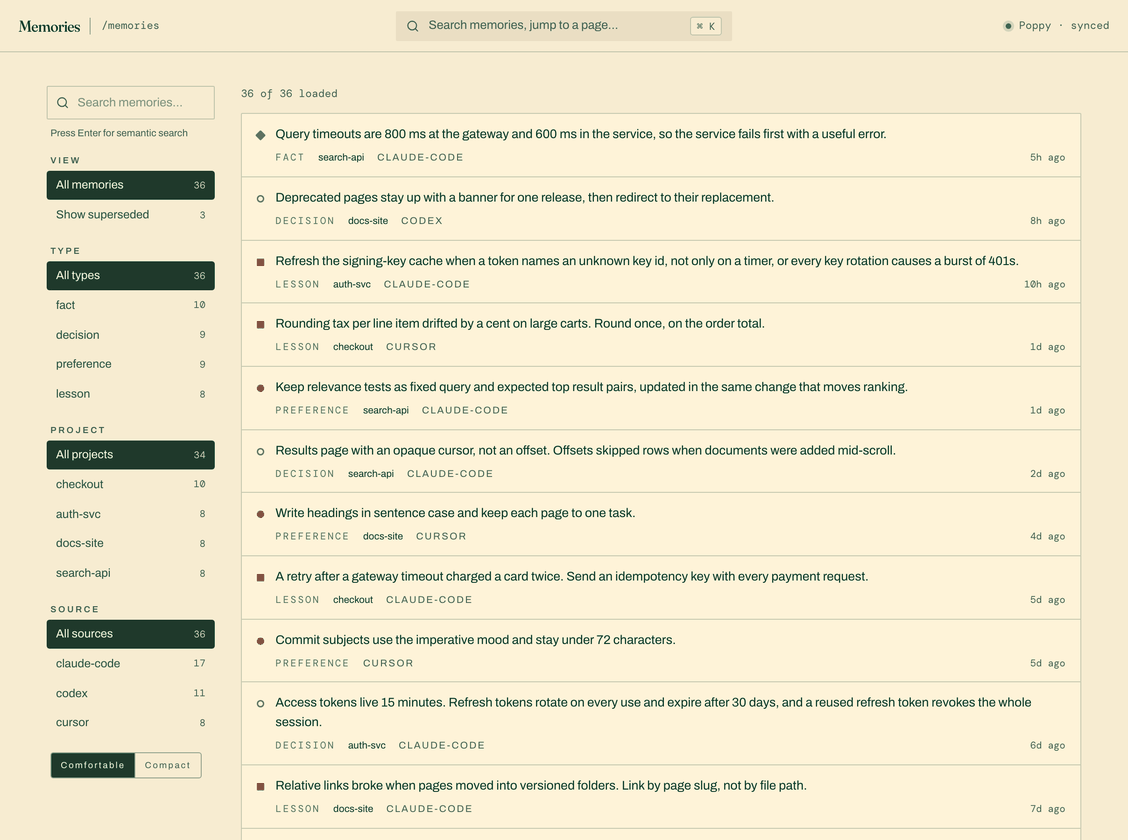
Task: Click the dot icon on sentence case headings memory
Action: click(x=260, y=514)
